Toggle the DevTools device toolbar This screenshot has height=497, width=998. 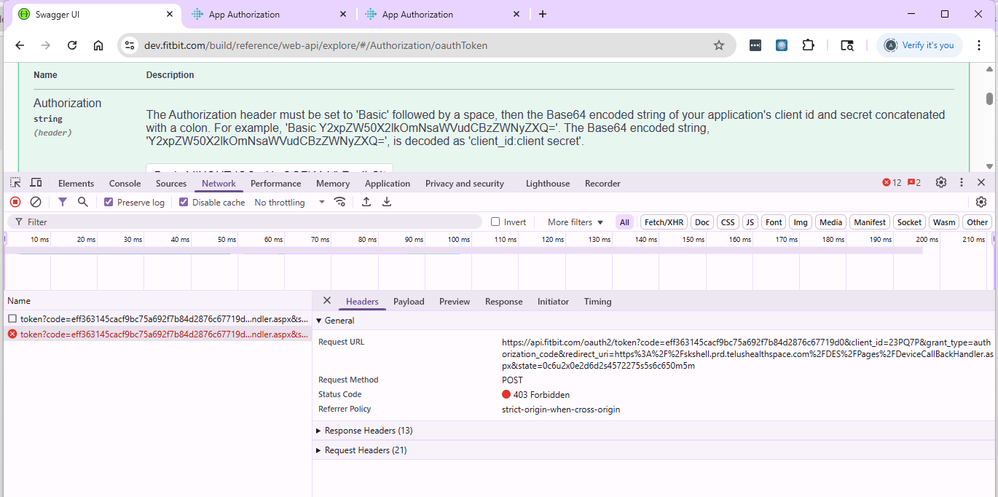click(x=36, y=183)
